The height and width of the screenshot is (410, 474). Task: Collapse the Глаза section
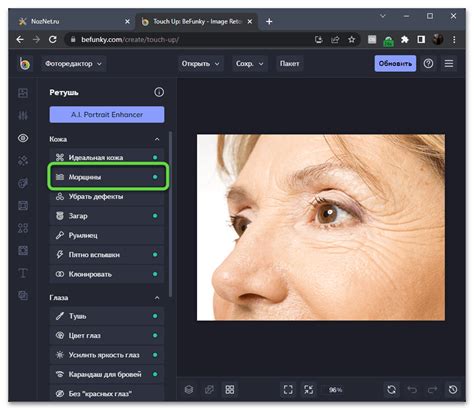pos(157,297)
